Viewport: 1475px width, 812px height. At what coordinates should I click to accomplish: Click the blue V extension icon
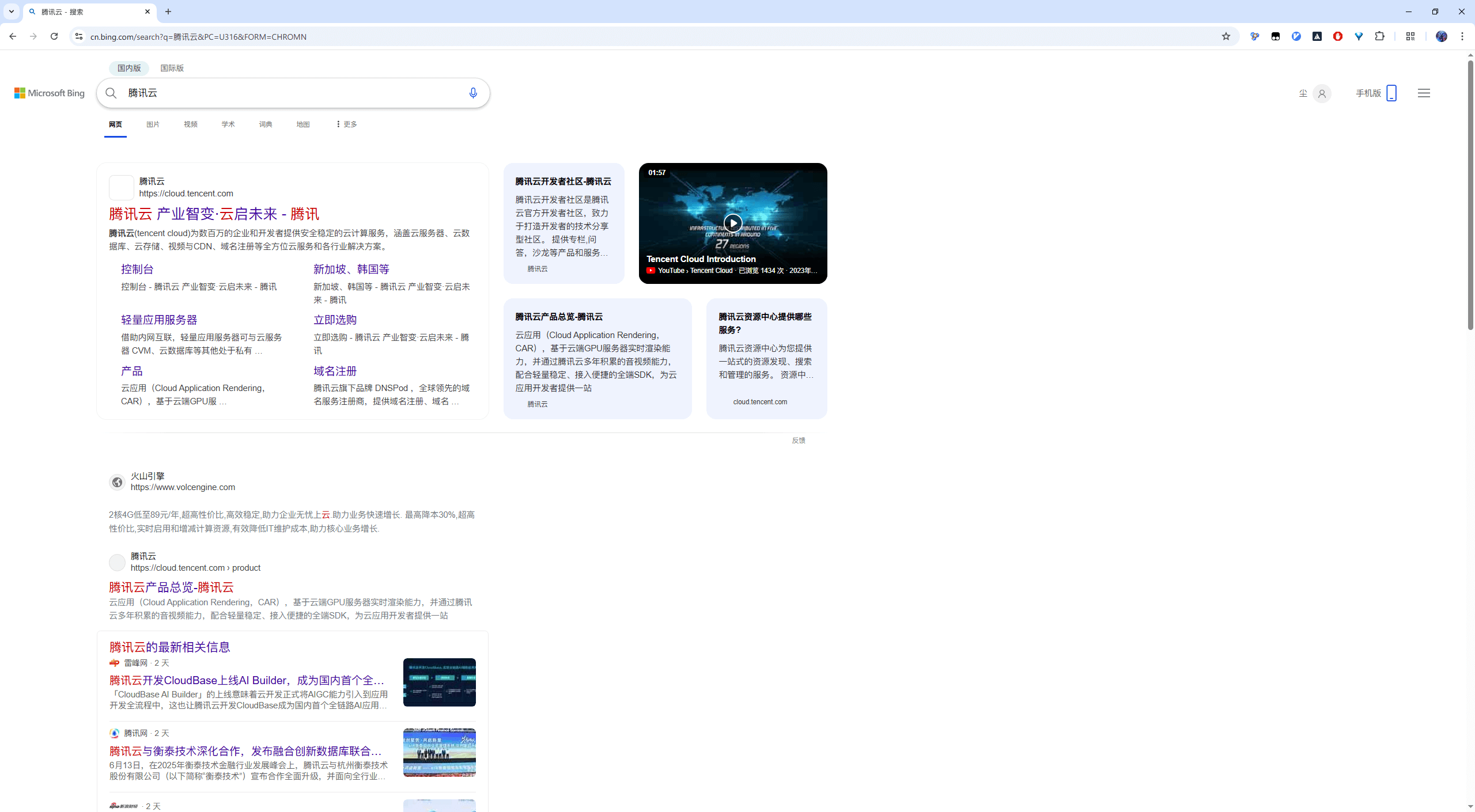[x=1359, y=36]
